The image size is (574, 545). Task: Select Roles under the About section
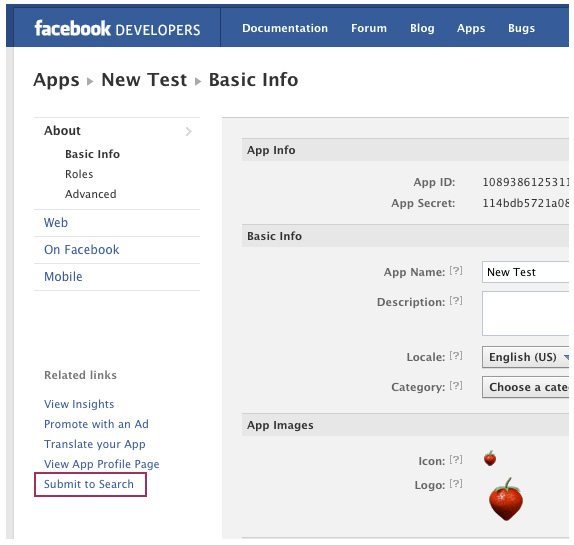pos(79,174)
